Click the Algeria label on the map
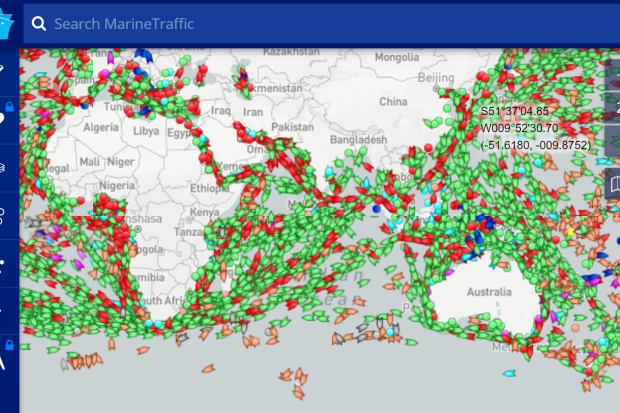Screen dimensions: 620x413 [x=100, y=128]
